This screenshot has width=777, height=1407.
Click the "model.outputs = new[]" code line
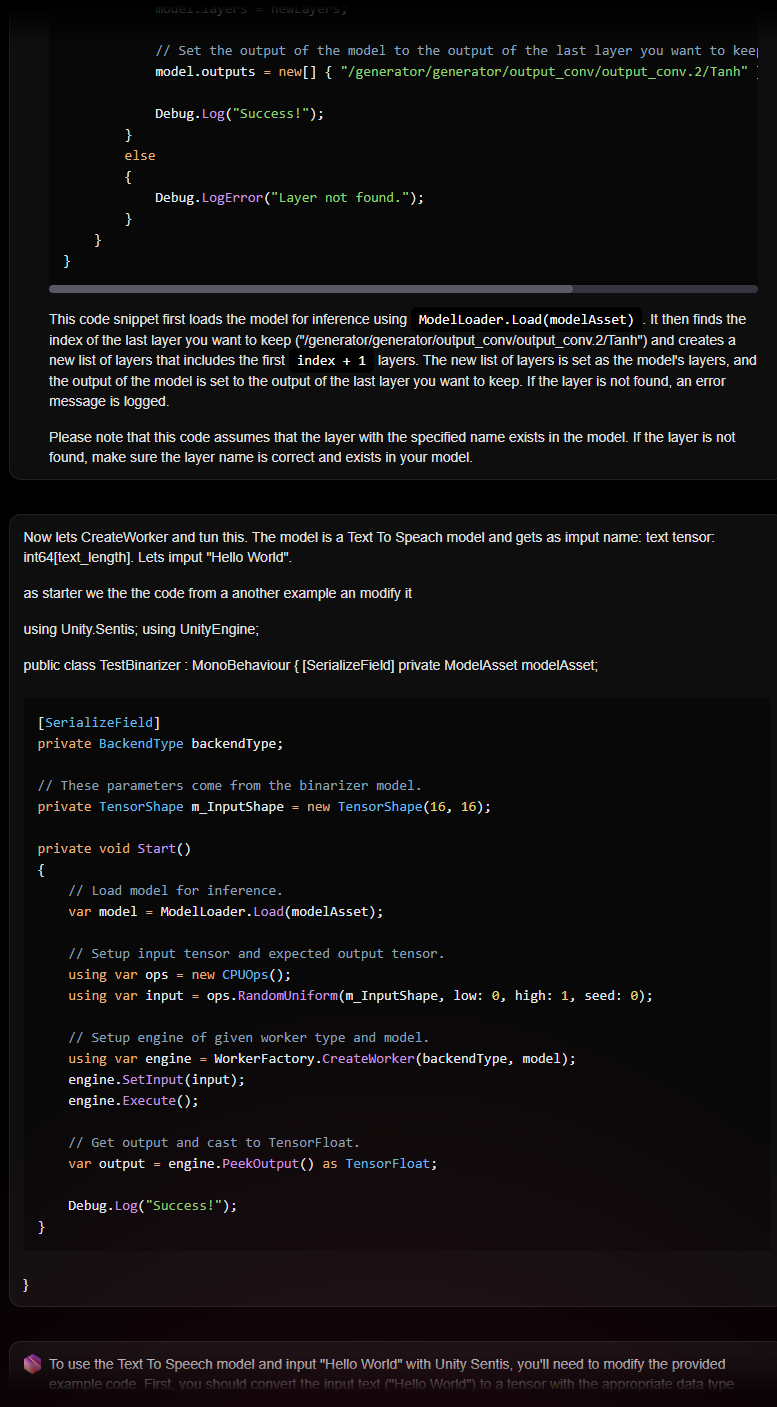455,72
